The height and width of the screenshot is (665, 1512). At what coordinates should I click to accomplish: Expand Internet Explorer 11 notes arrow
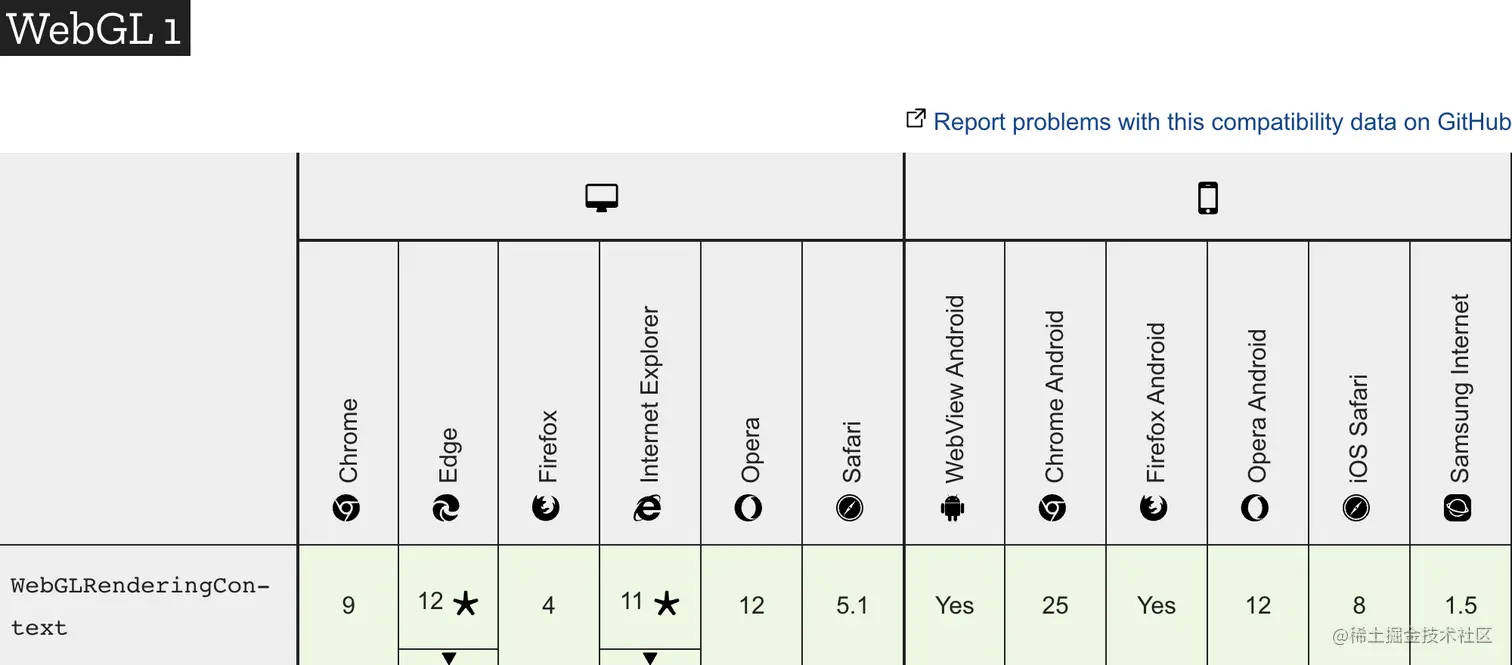coord(650,658)
